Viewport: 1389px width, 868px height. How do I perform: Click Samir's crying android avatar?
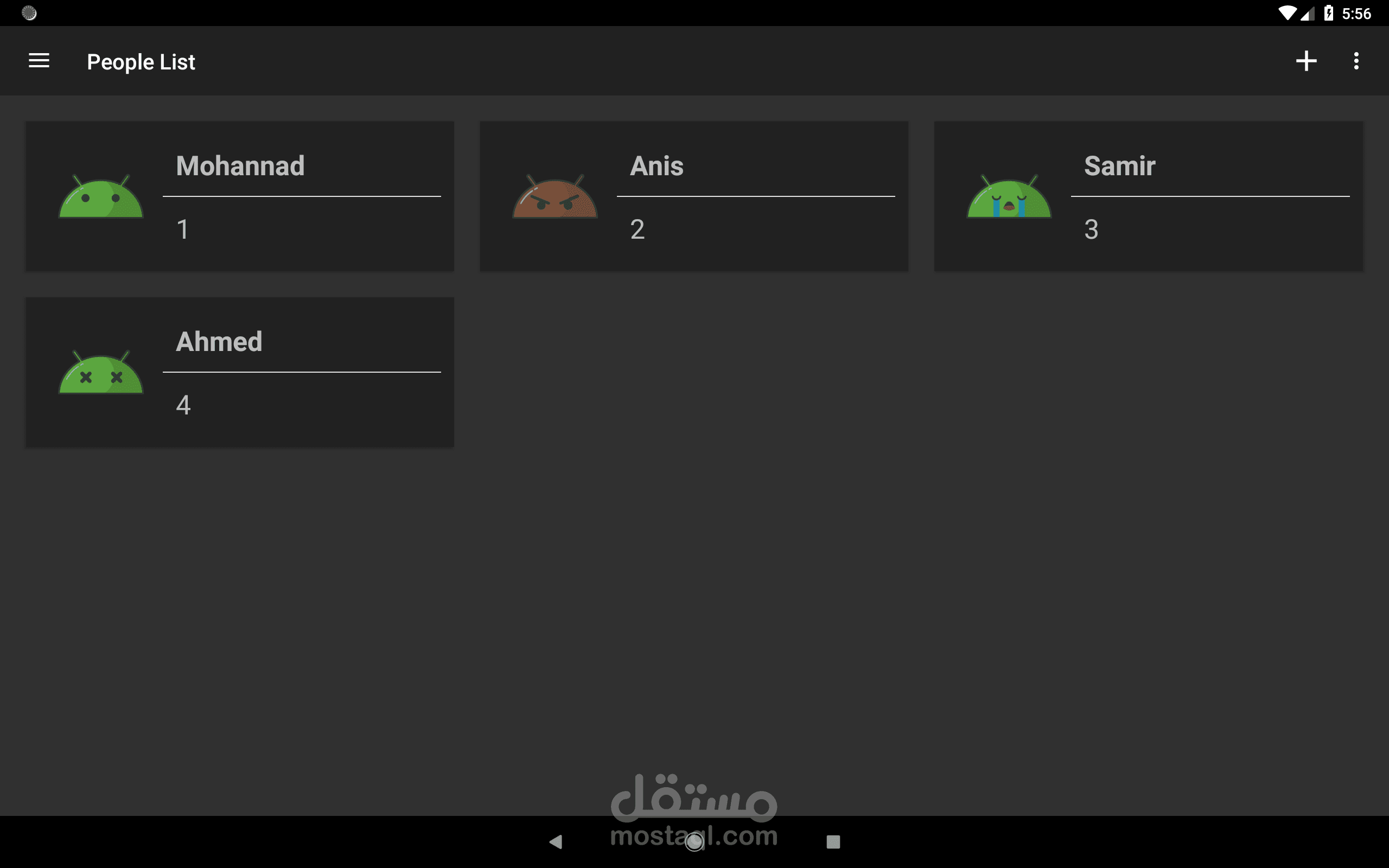(1009, 197)
